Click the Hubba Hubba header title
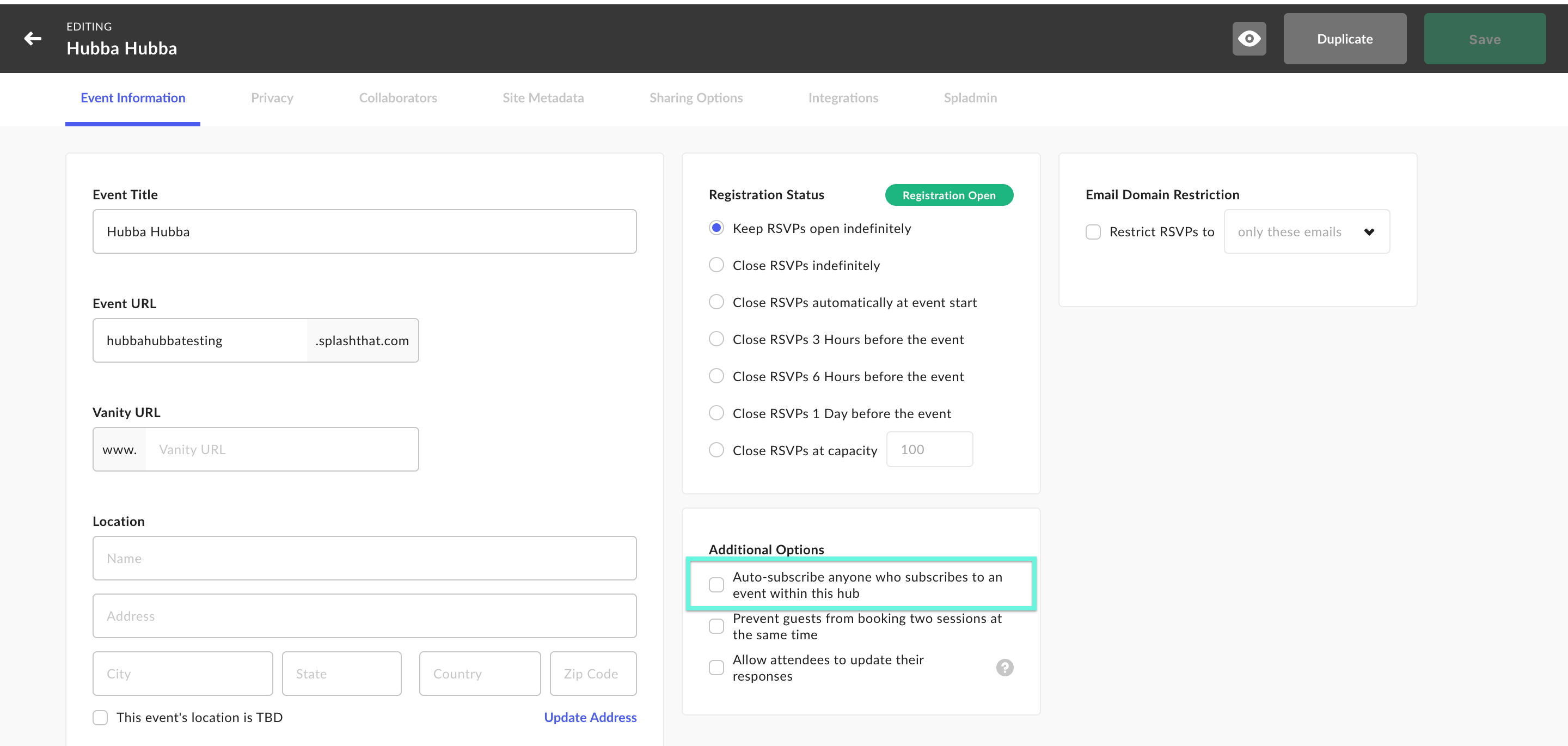1568x746 pixels. click(122, 48)
